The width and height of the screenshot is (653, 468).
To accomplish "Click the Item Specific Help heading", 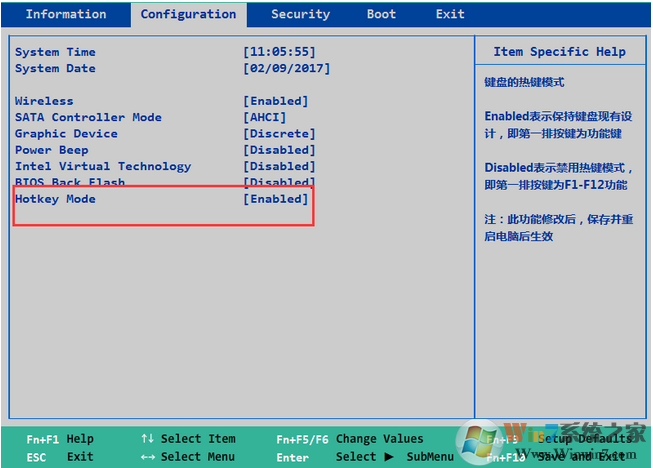I will (559, 52).
